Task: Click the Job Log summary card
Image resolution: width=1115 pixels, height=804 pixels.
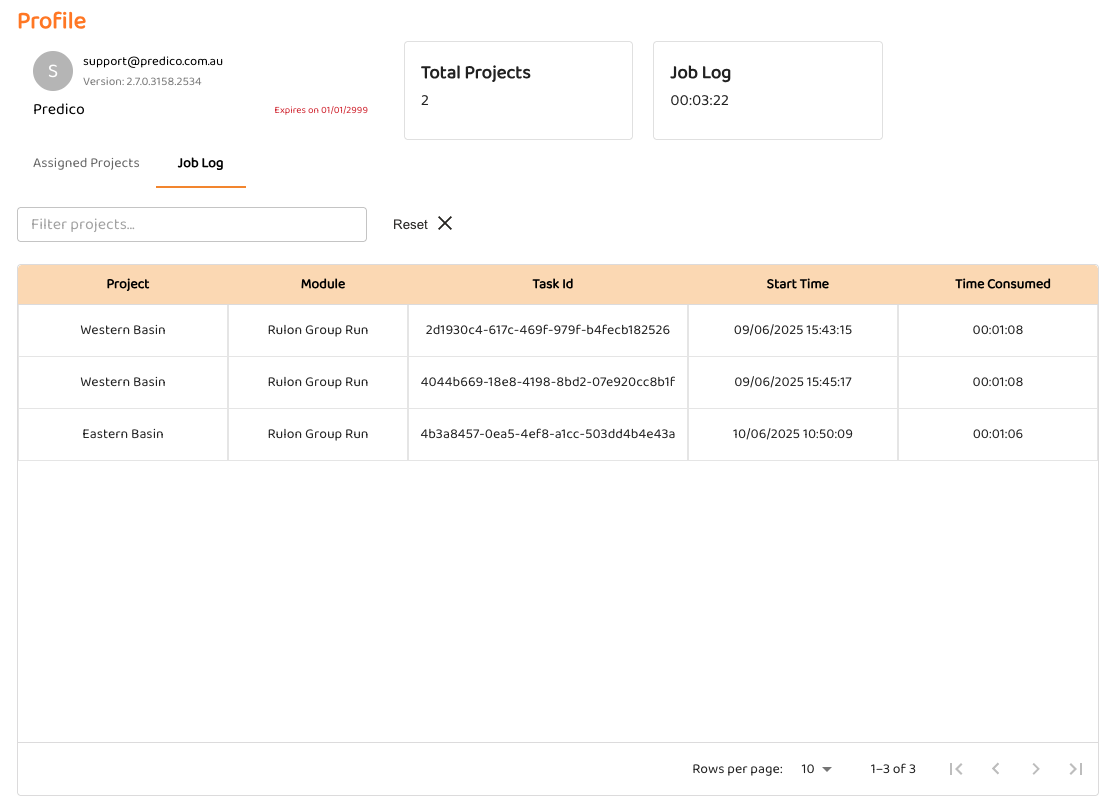Action: coord(767,90)
